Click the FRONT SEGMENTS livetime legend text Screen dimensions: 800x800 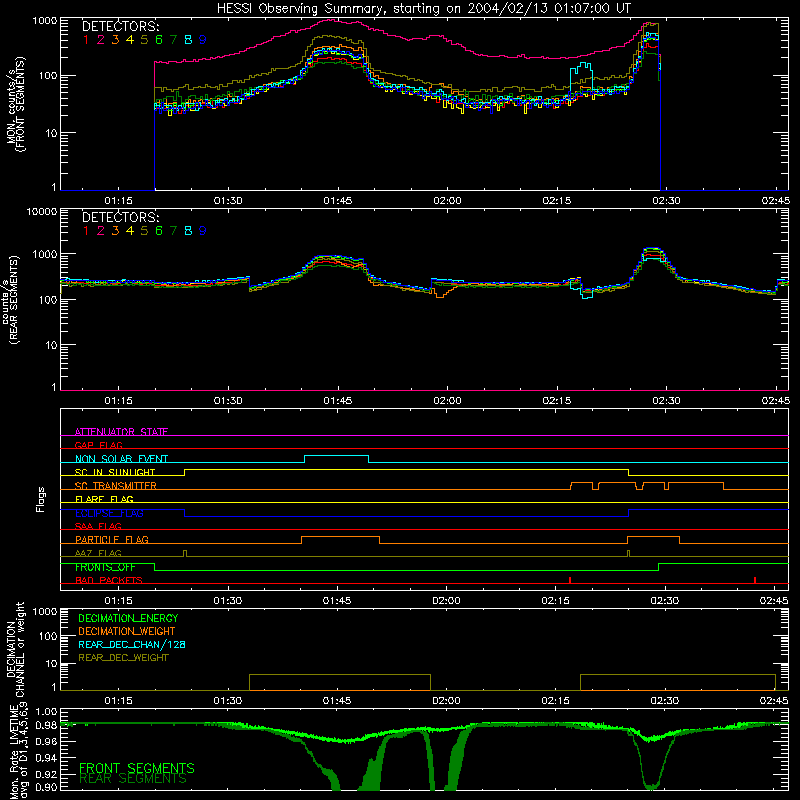point(137,768)
